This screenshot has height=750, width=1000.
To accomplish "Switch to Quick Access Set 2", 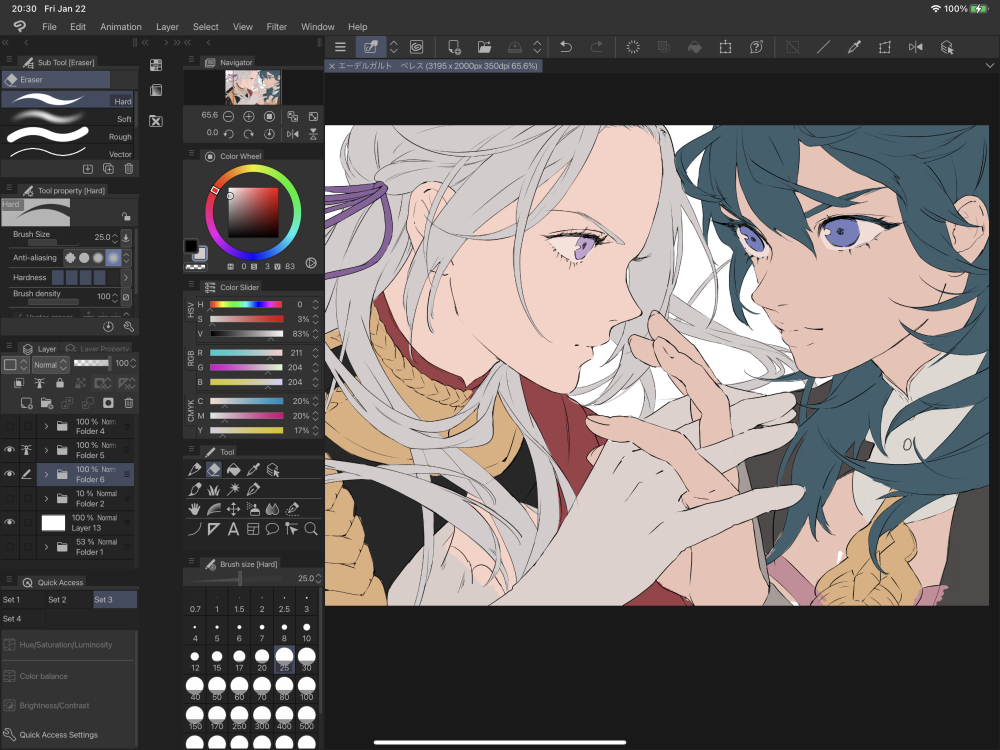I will point(68,599).
